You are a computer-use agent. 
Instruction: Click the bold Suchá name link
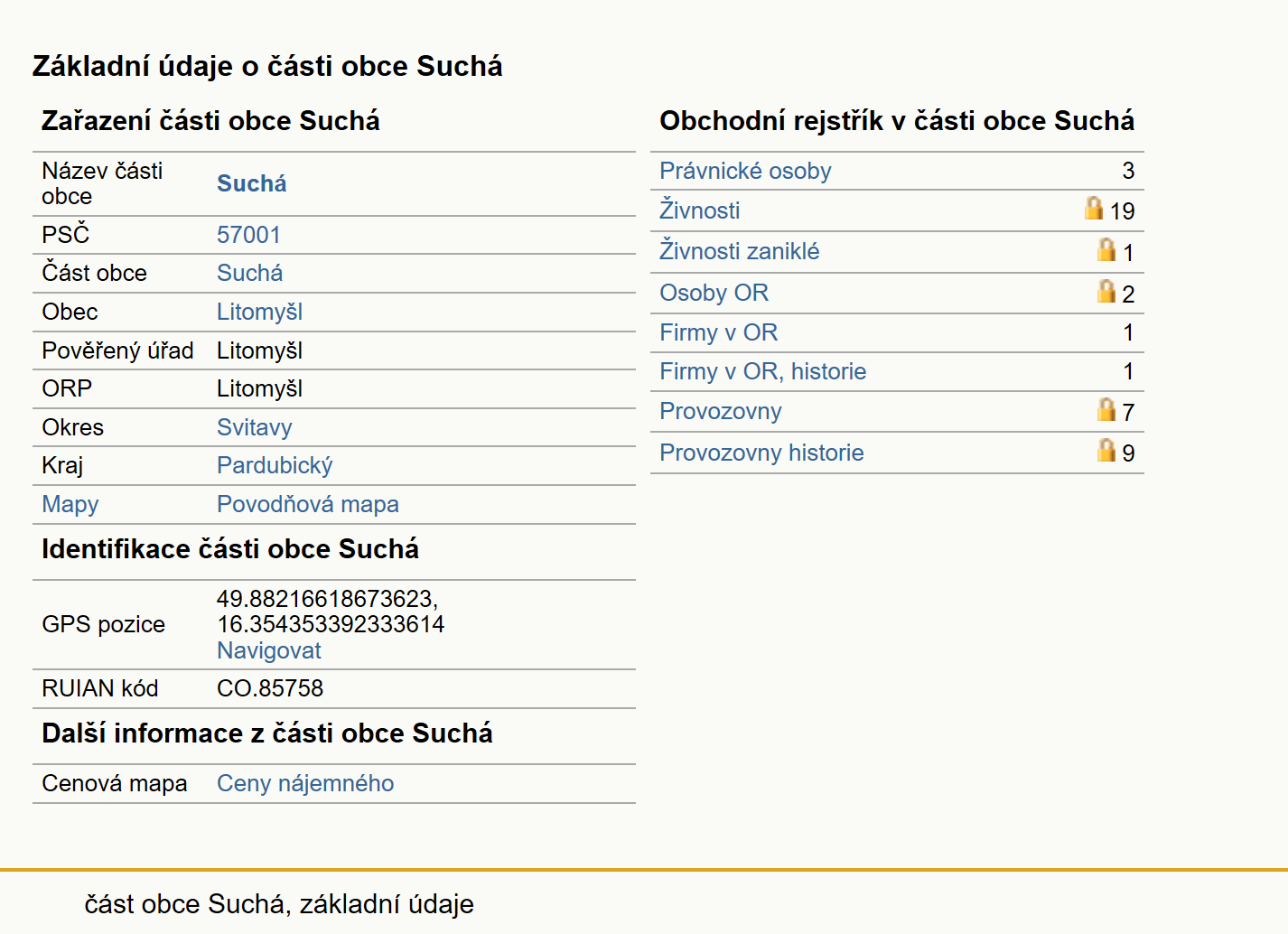pos(252,183)
